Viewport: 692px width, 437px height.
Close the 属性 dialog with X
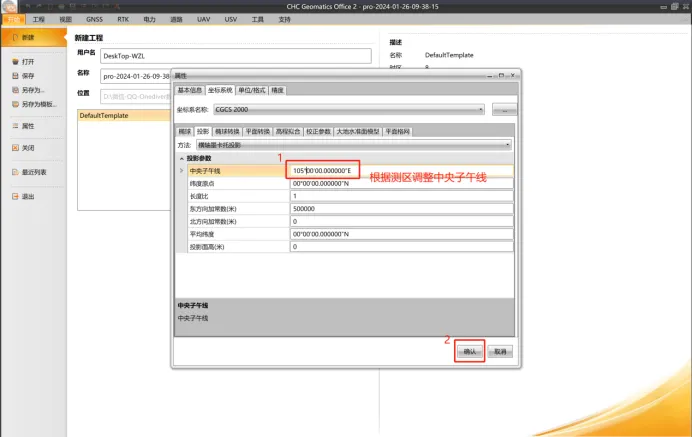[512, 75]
